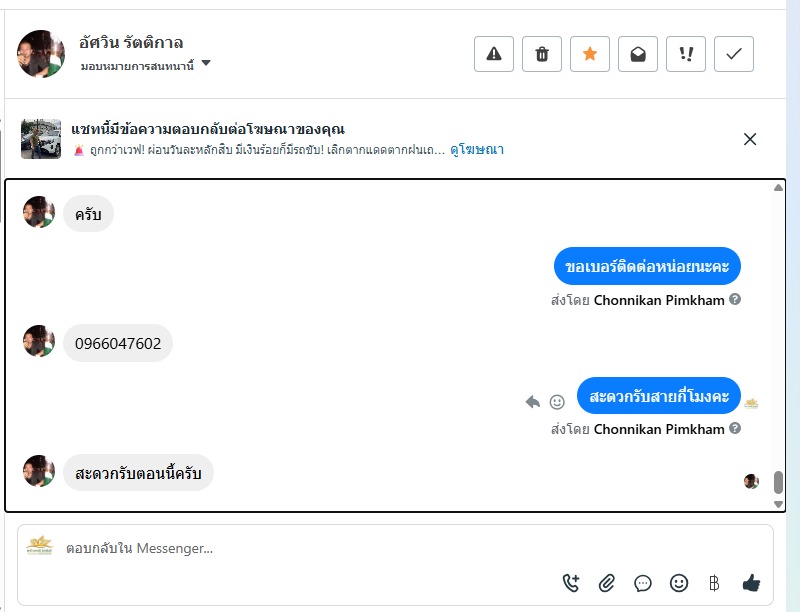Open the ดูโฆษณา link
Viewport: 800px width, 612px height.
[x=477, y=150]
